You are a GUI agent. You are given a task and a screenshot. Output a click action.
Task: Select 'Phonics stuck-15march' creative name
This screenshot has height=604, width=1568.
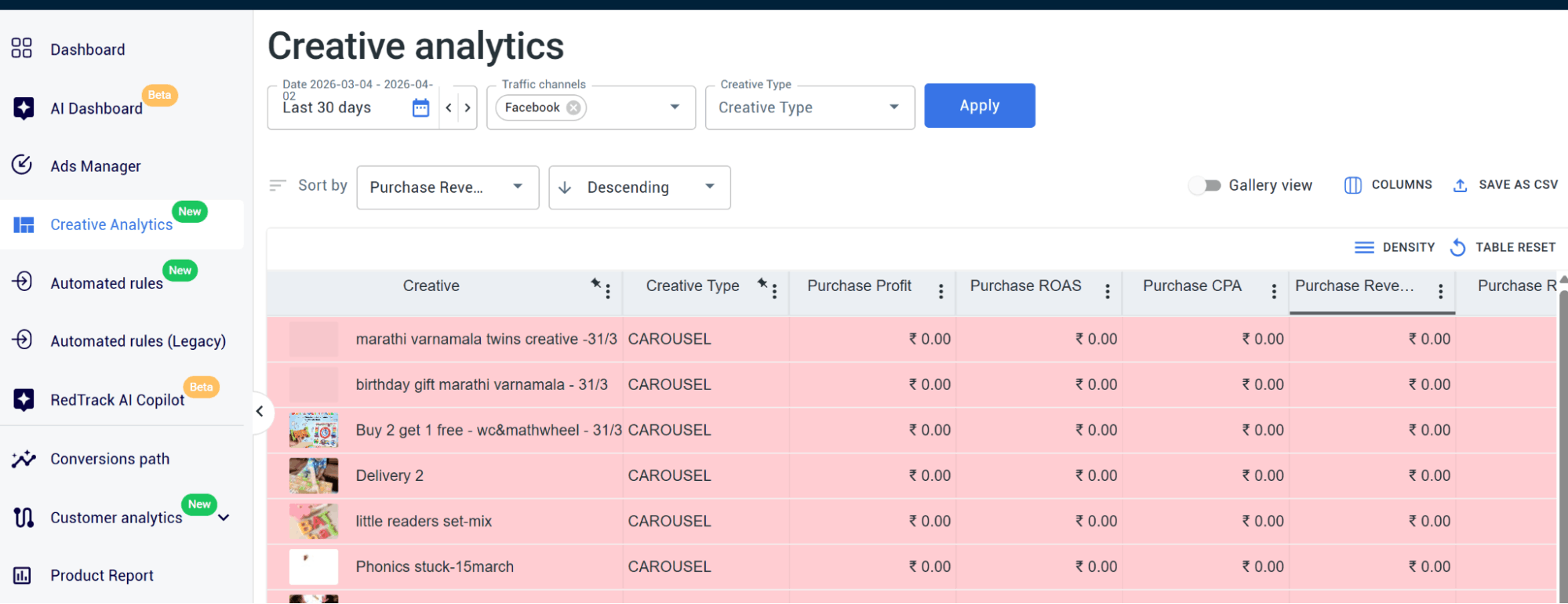[x=435, y=566]
